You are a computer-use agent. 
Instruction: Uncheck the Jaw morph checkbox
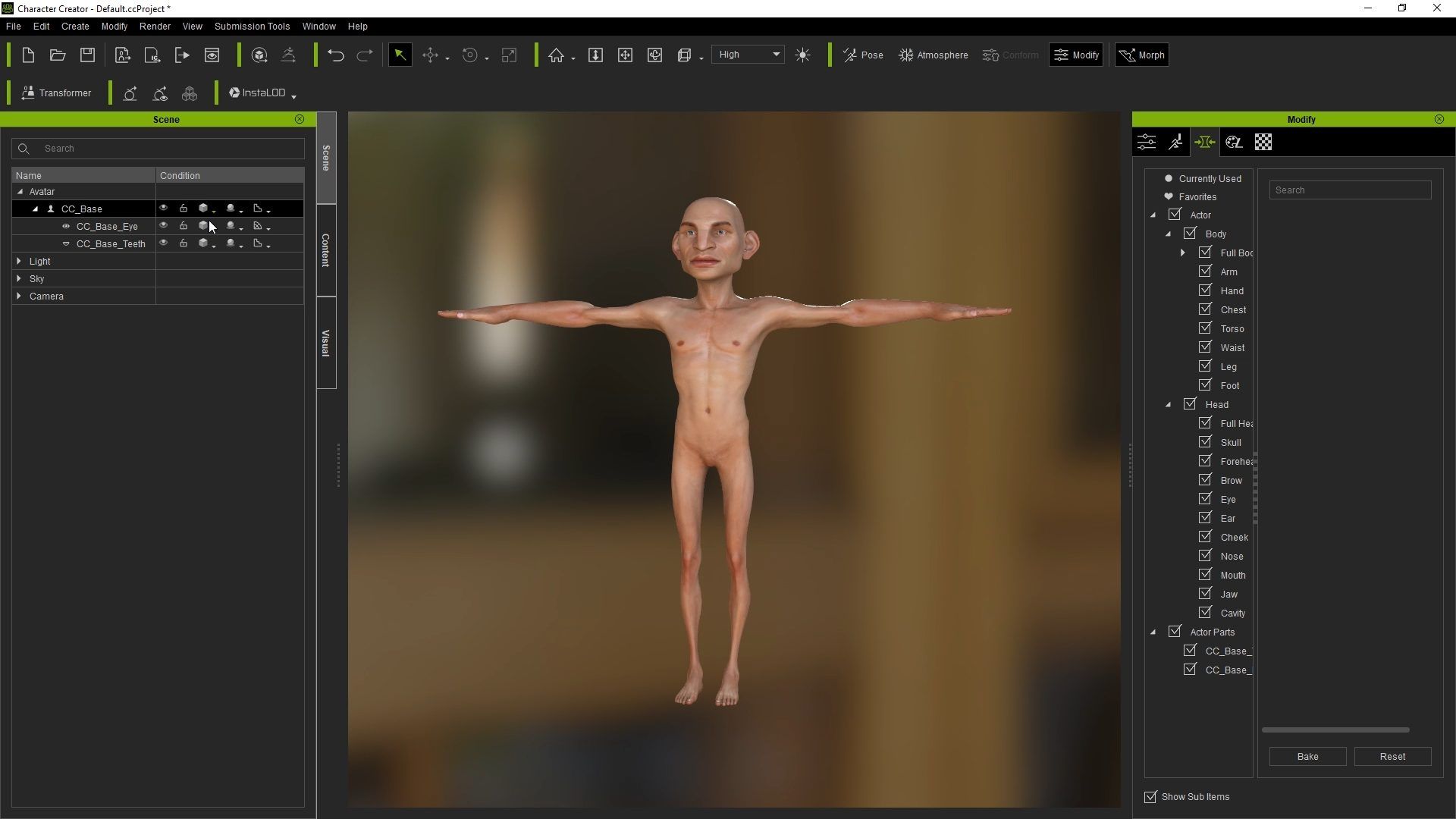[1205, 593]
